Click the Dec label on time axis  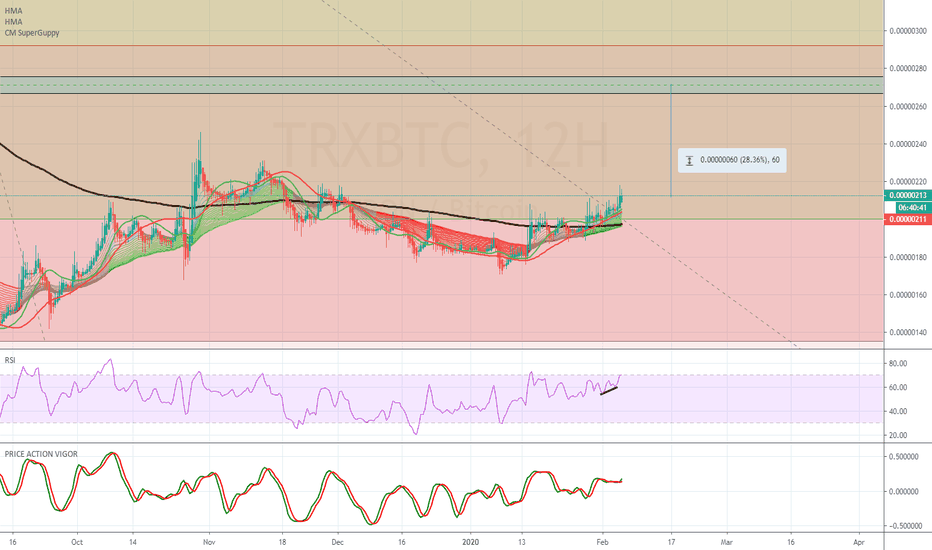(x=338, y=542)
